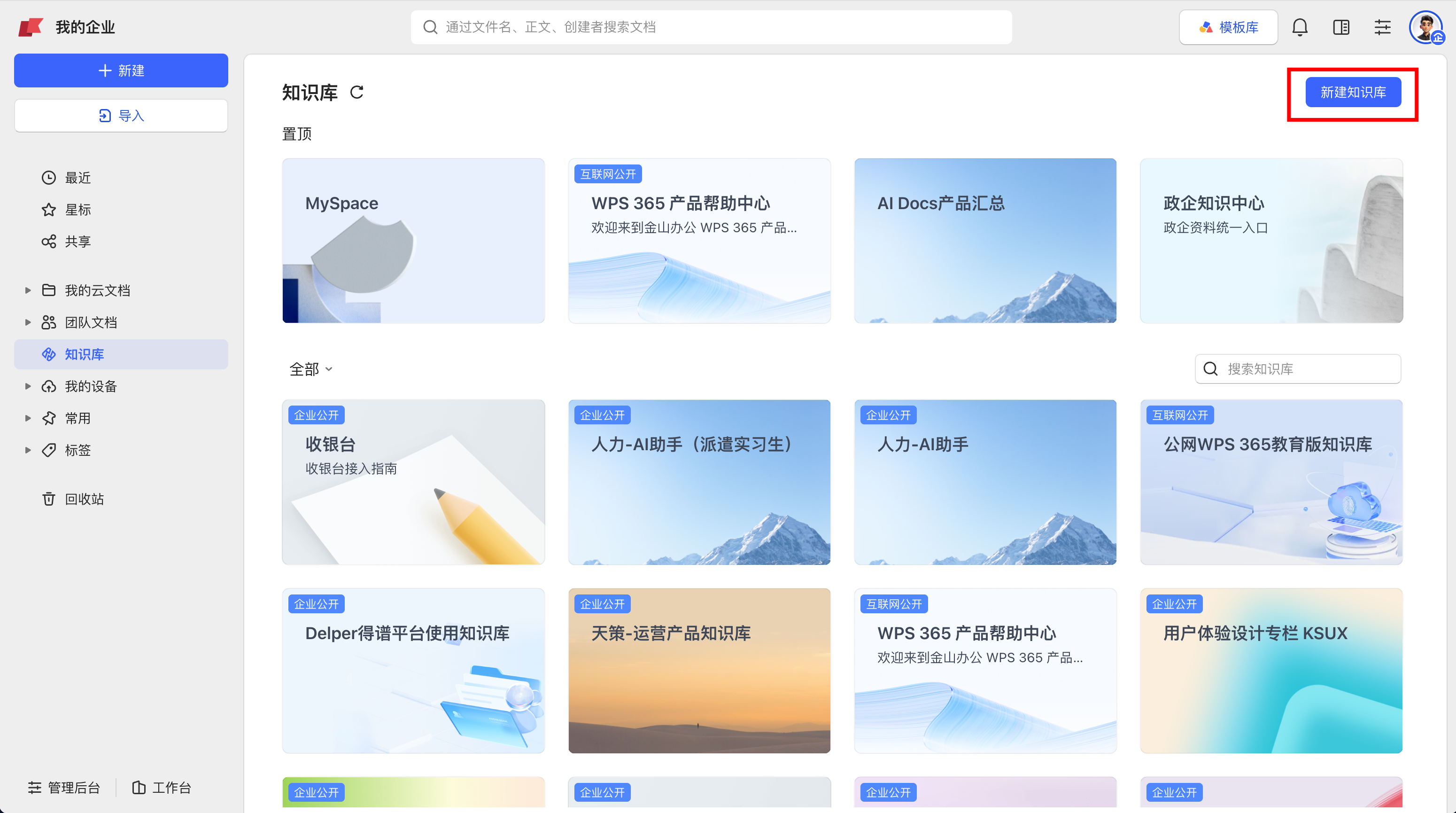Open 工作台 workbench
The image size is (1456, 813).
click(162, 787)
